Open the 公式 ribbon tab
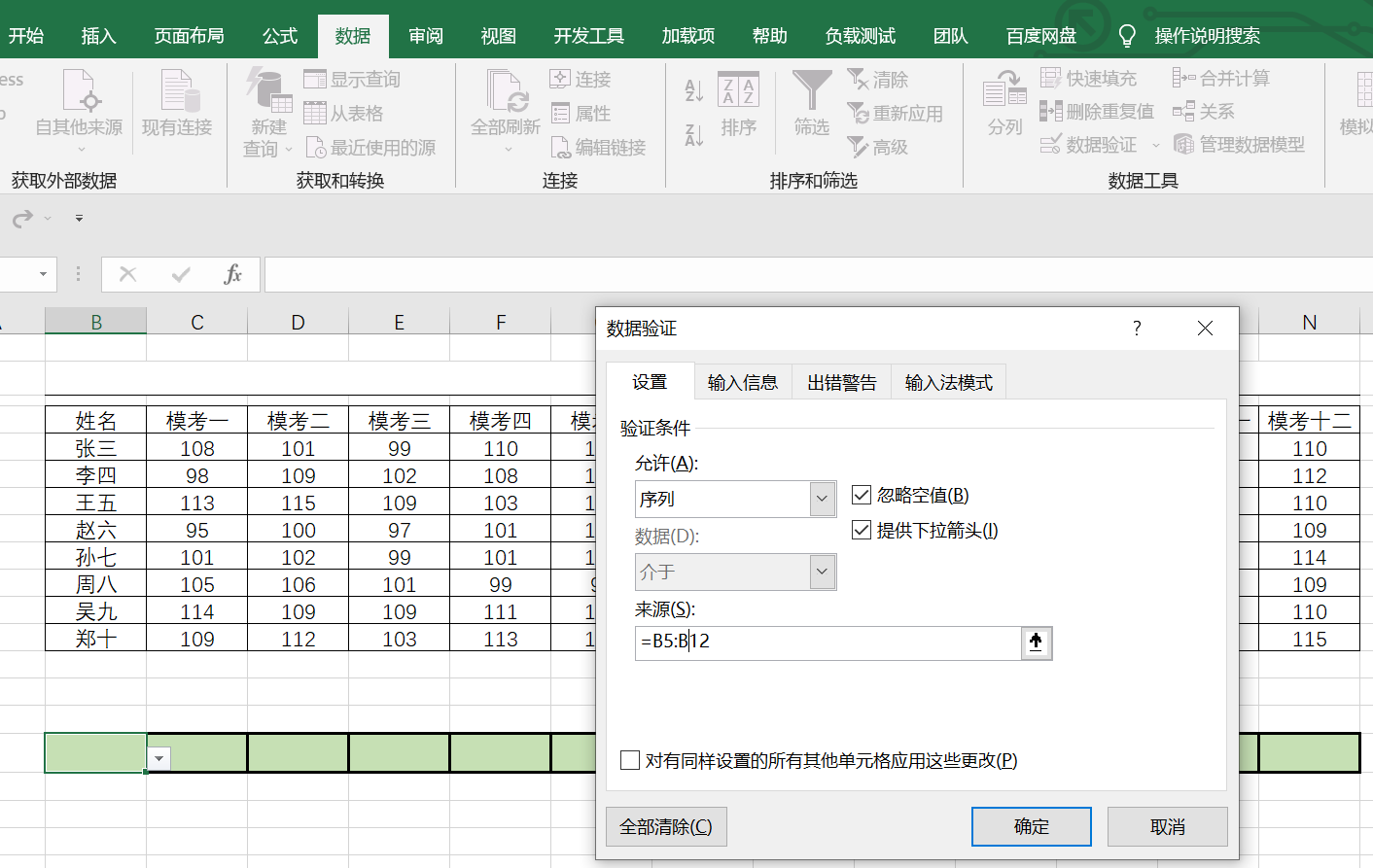Image resolution: width=1373 pixels, height=868 pixels. pyautogui.click(x=279, y=36)
